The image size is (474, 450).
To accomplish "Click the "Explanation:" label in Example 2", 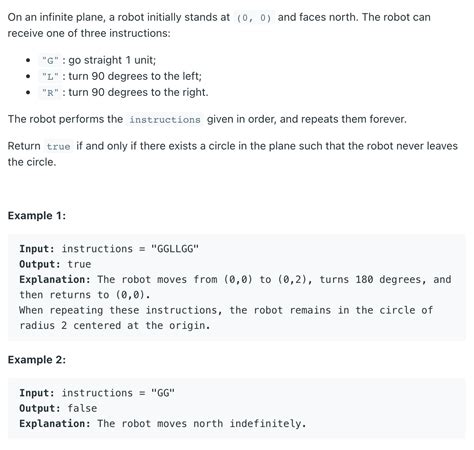I will (55, 423).
